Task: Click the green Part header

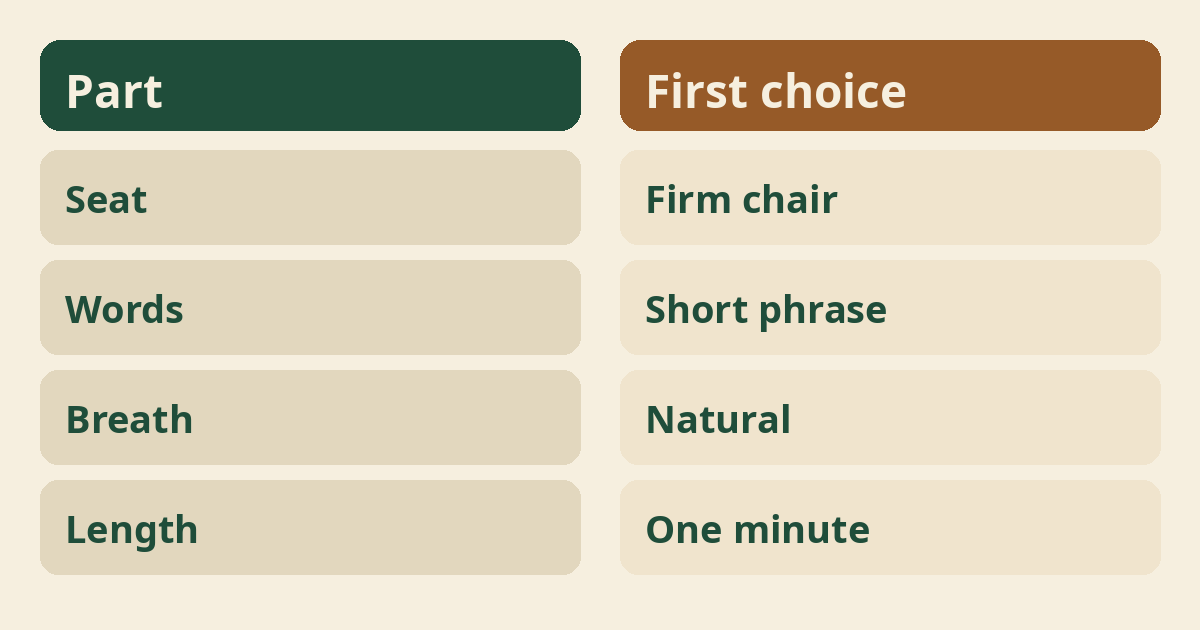Action: coord(310,85)
